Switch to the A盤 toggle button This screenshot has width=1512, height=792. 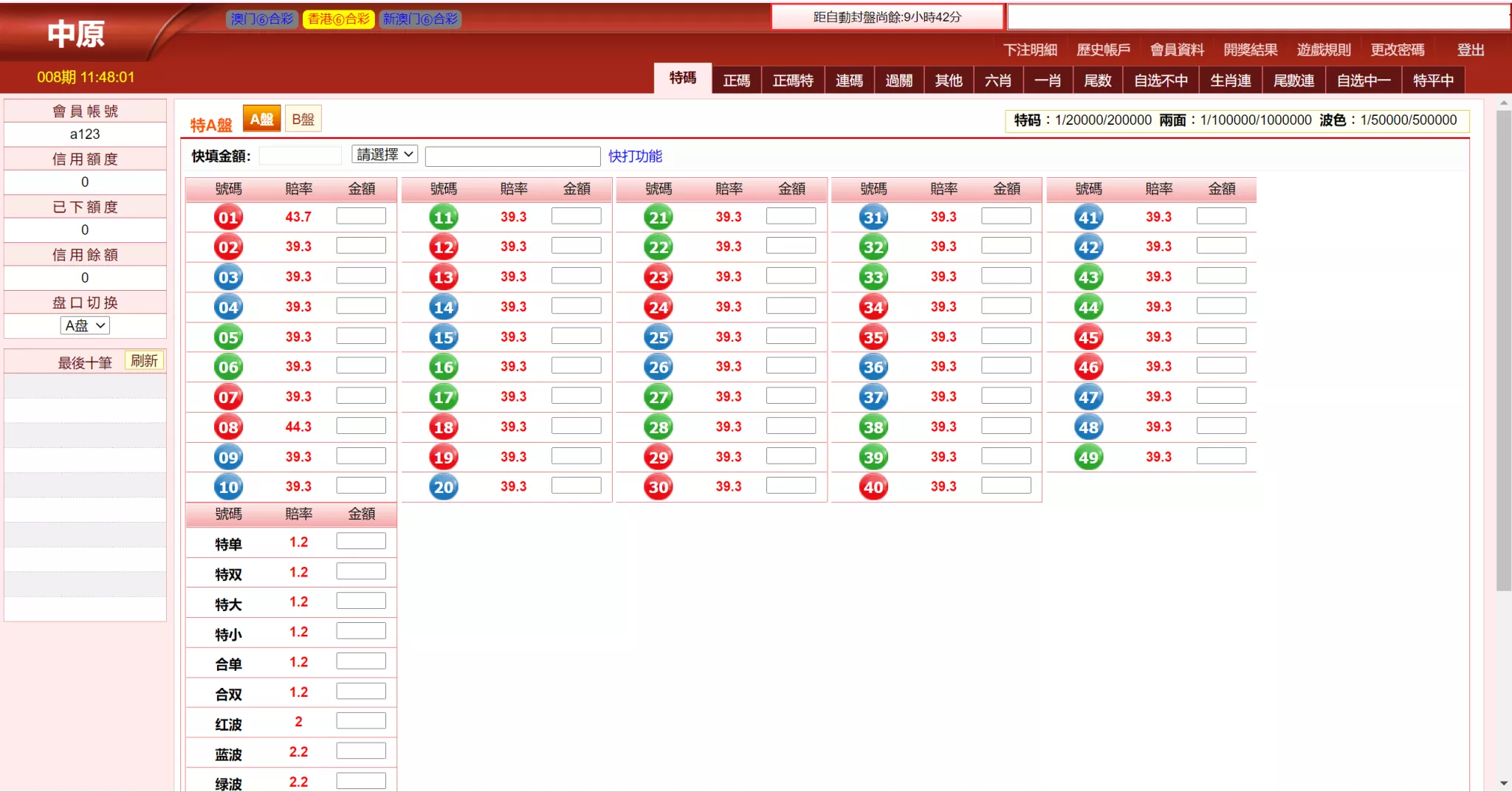point(261,120)
